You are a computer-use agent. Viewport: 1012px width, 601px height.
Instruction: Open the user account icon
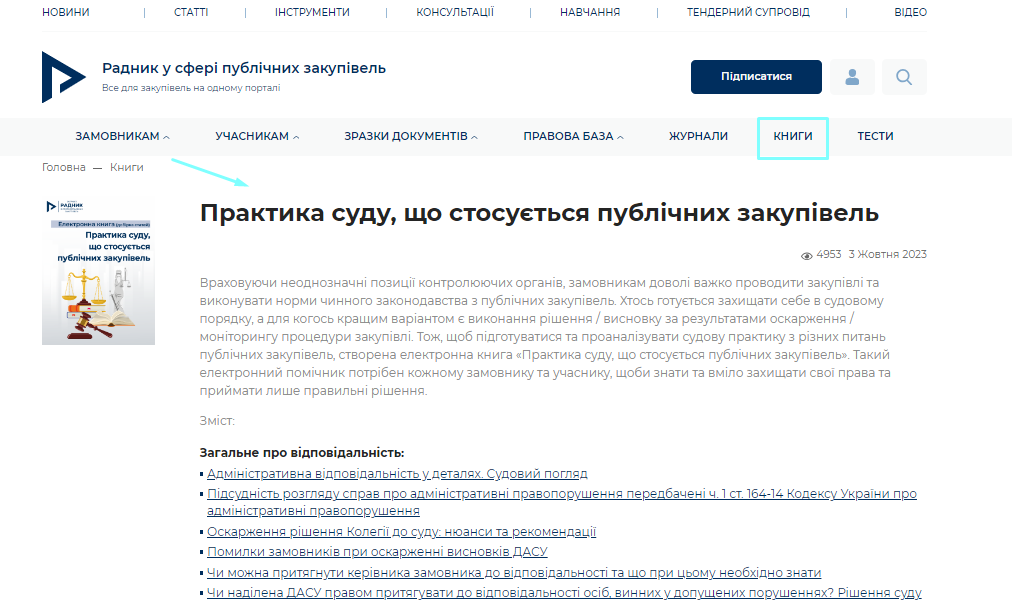click(x=852, y=76)
